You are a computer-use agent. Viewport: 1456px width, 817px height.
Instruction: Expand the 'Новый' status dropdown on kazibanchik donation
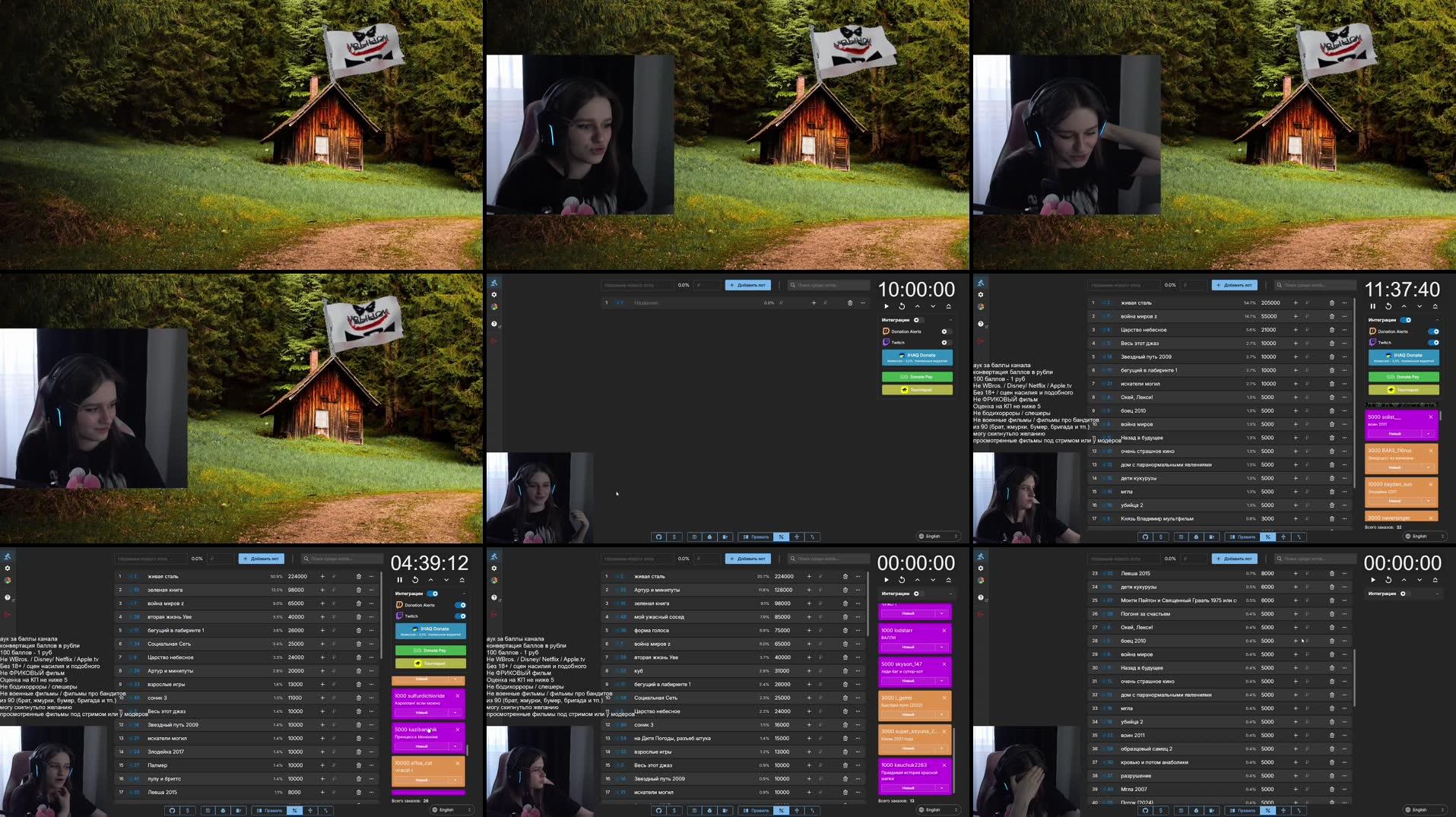pos(455,746)
